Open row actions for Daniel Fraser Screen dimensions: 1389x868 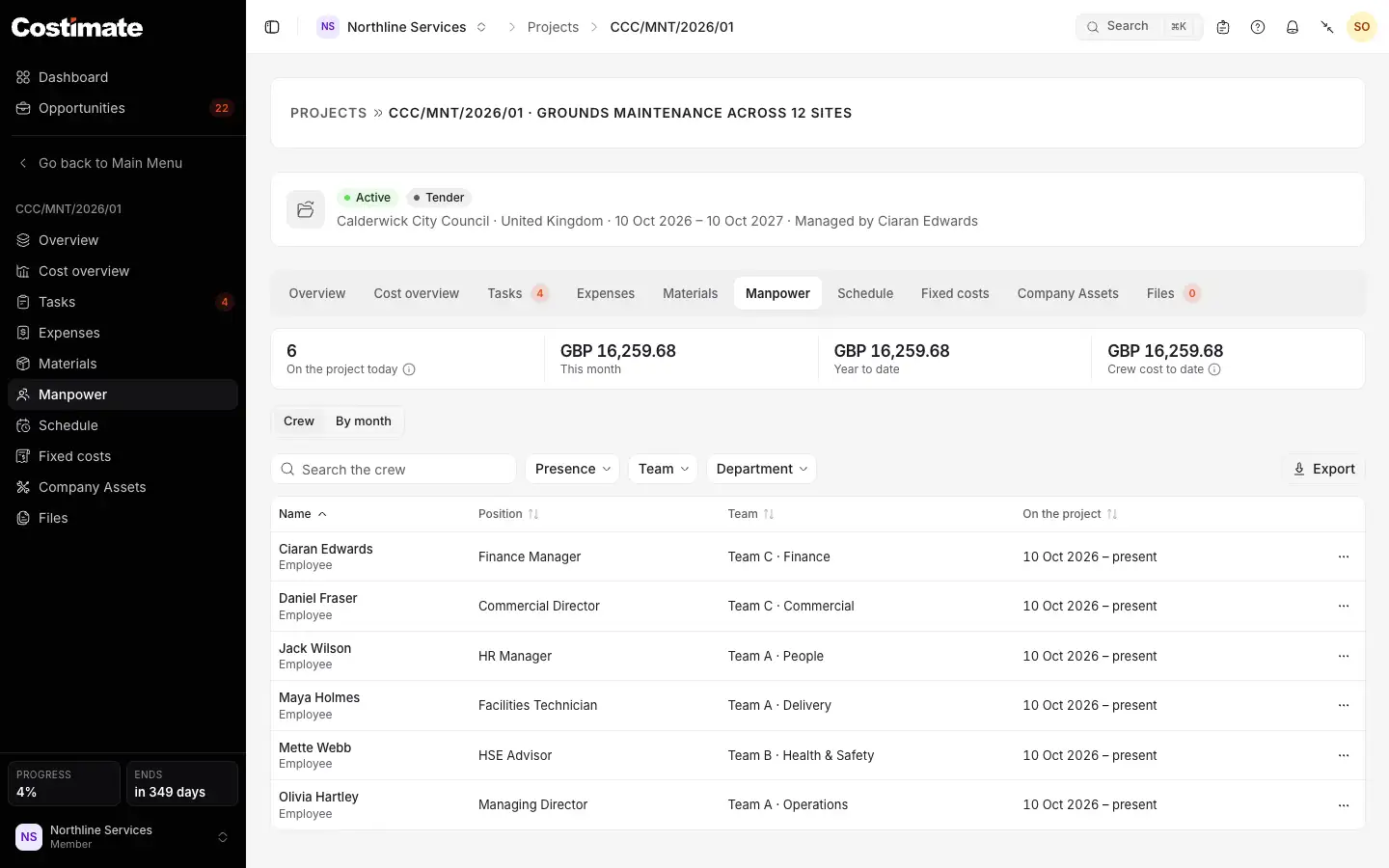click(1344, 606)
